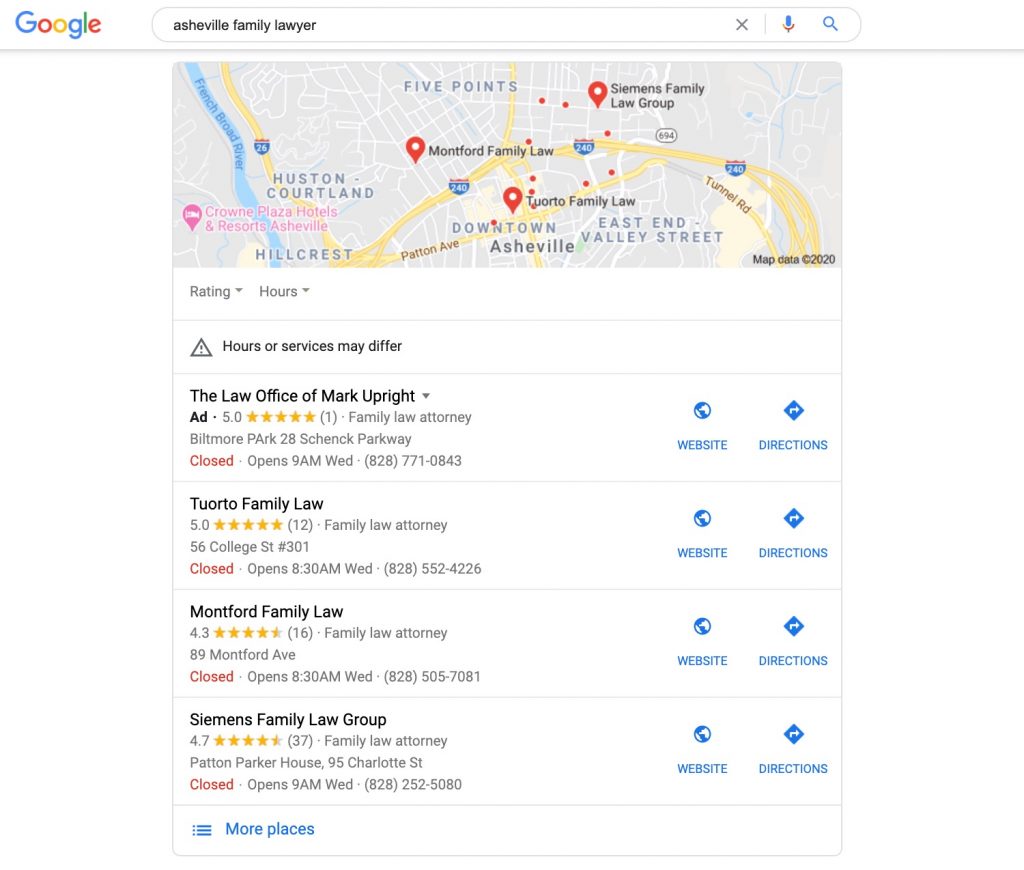The width and height of the screenshot is (1024, 870).
Task: Click the blue magnifier search icon
Action: click(x=830, y=24)
